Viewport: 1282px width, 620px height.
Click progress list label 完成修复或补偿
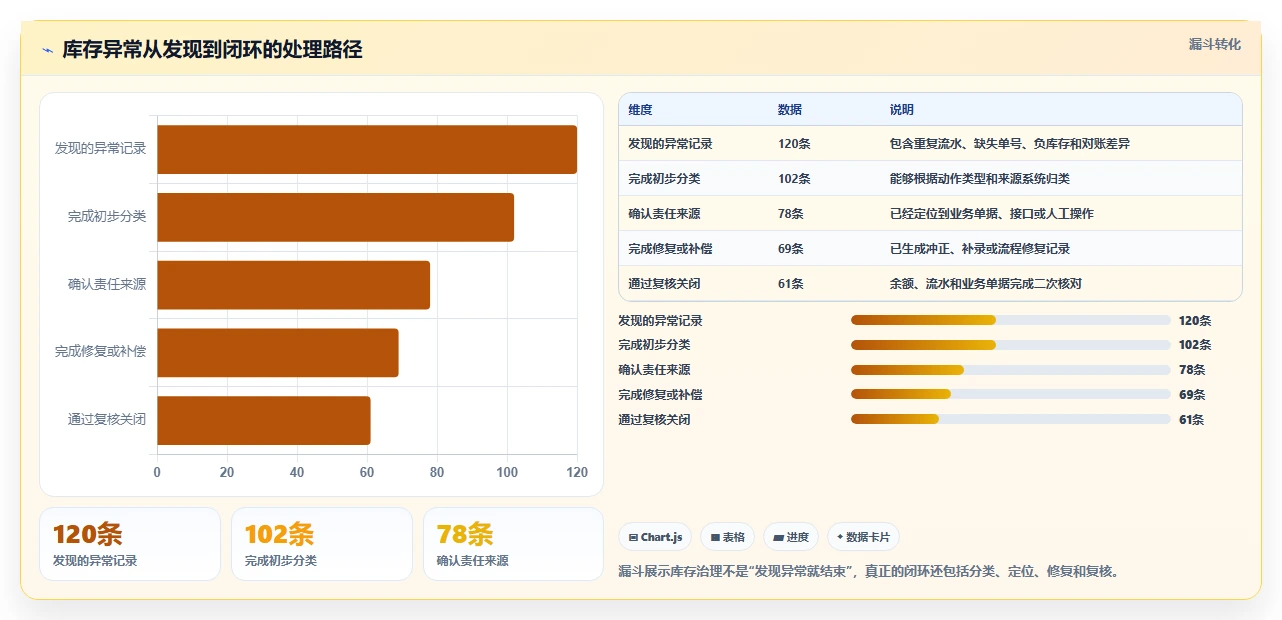(x=660, y=395)
